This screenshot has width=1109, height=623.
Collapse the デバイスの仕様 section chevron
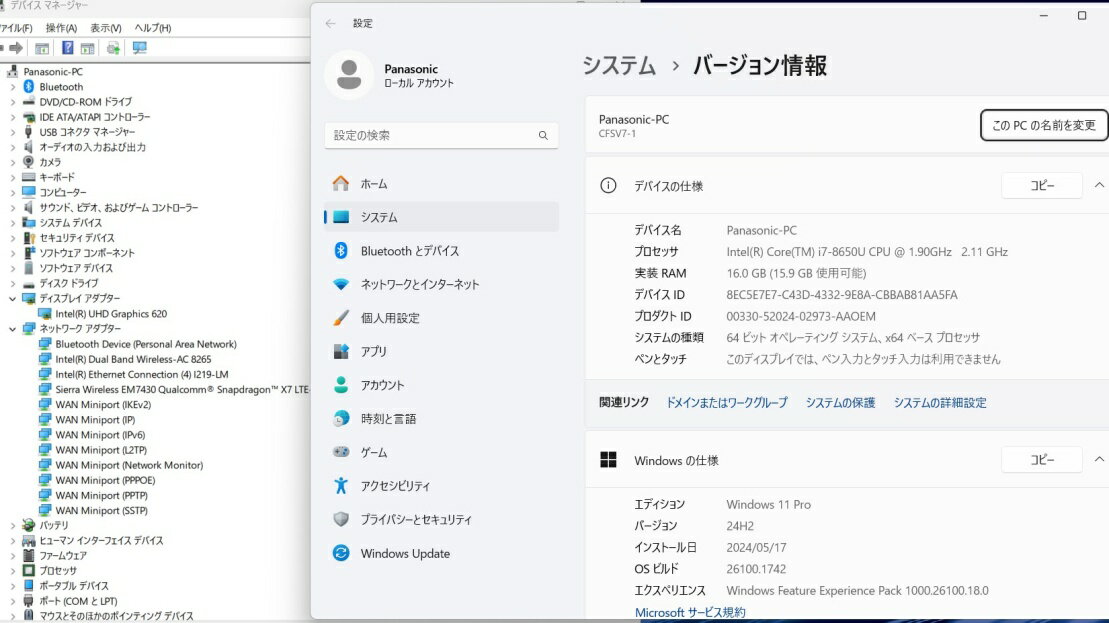point(1099,185)
